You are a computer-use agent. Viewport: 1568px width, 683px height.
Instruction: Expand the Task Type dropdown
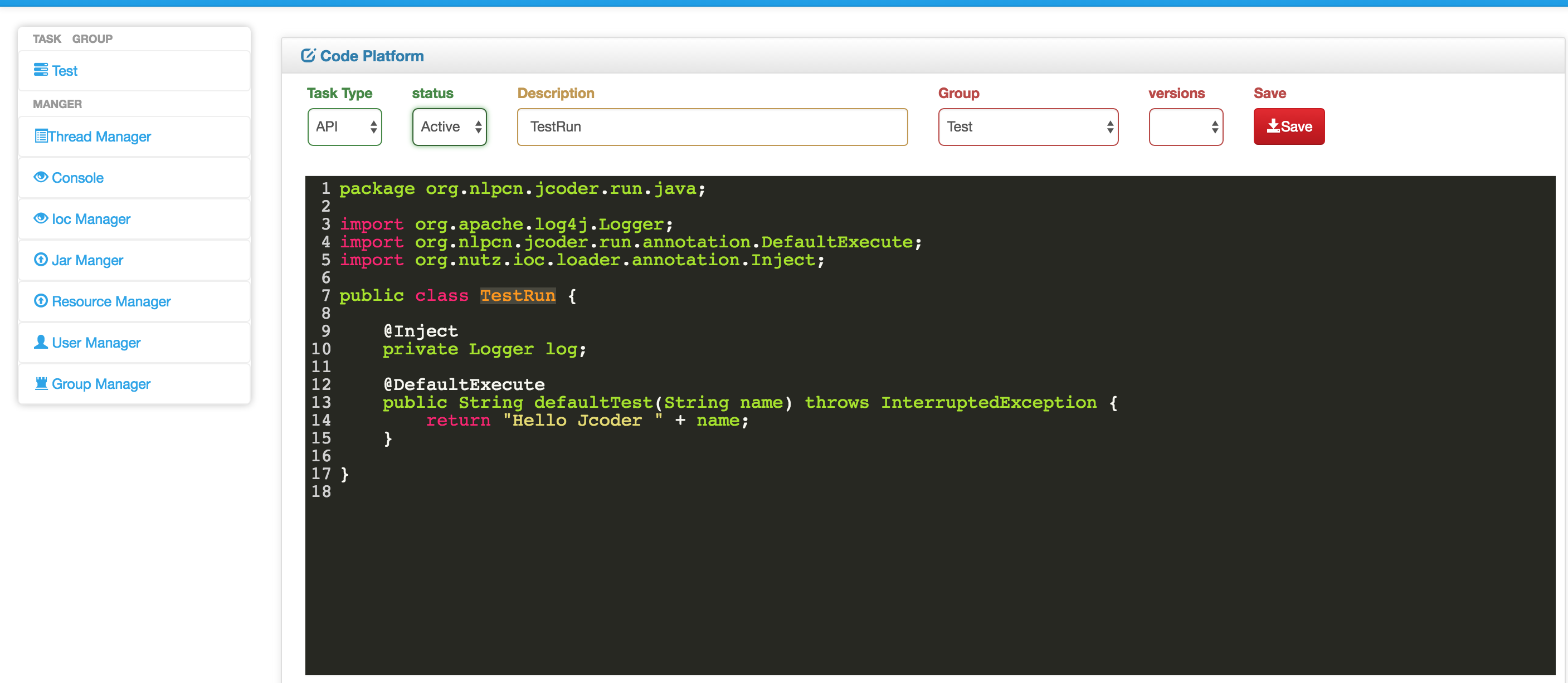[344, 126]
